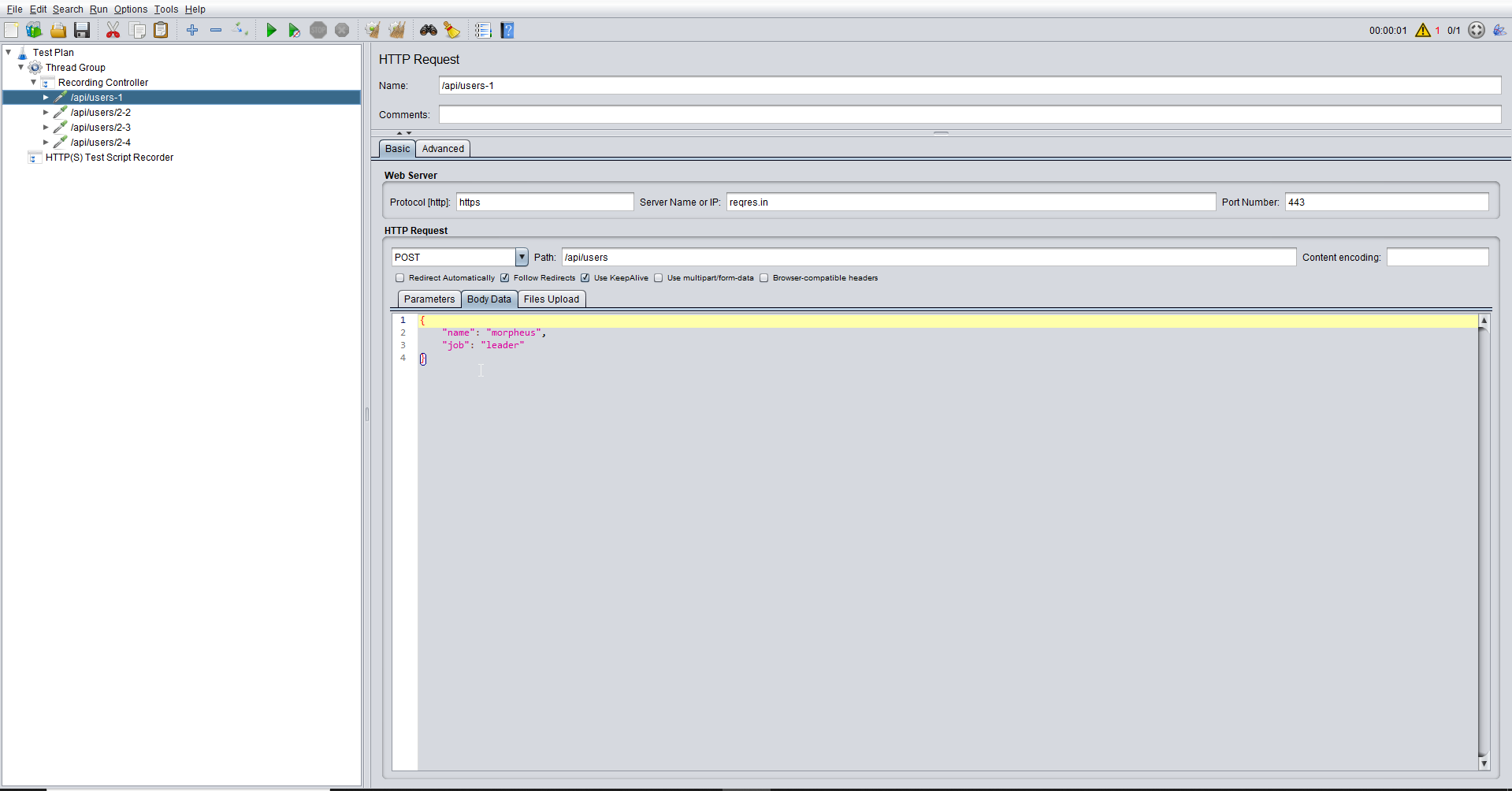Screen dimensions: 1512x791
Task: Open the Function Helper dialog icon
Action: pyautogui.click(x=483, y=30)
